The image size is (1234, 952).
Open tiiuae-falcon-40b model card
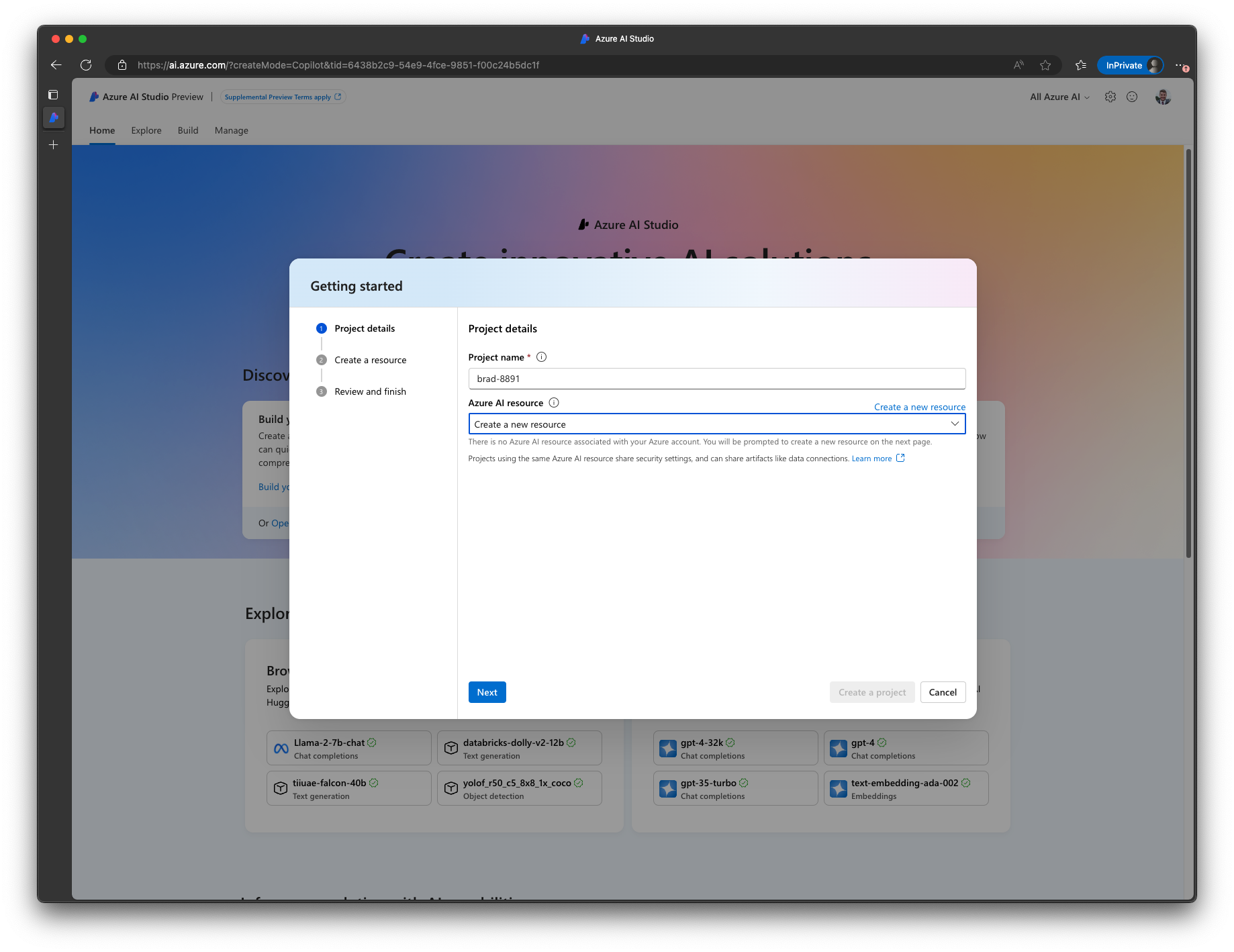point(349,788)
